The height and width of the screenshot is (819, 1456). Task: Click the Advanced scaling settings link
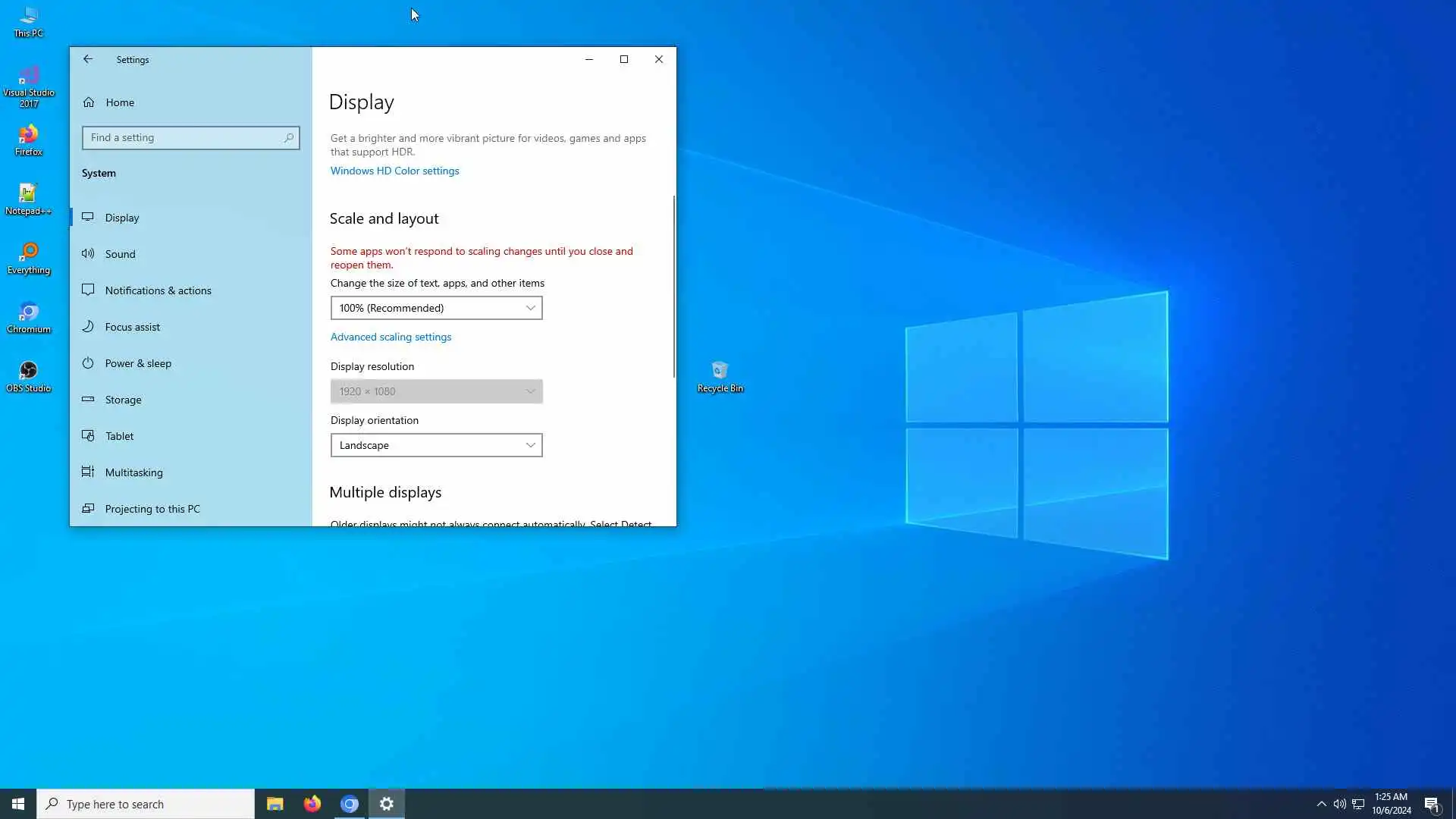click(x=391, y=337)
